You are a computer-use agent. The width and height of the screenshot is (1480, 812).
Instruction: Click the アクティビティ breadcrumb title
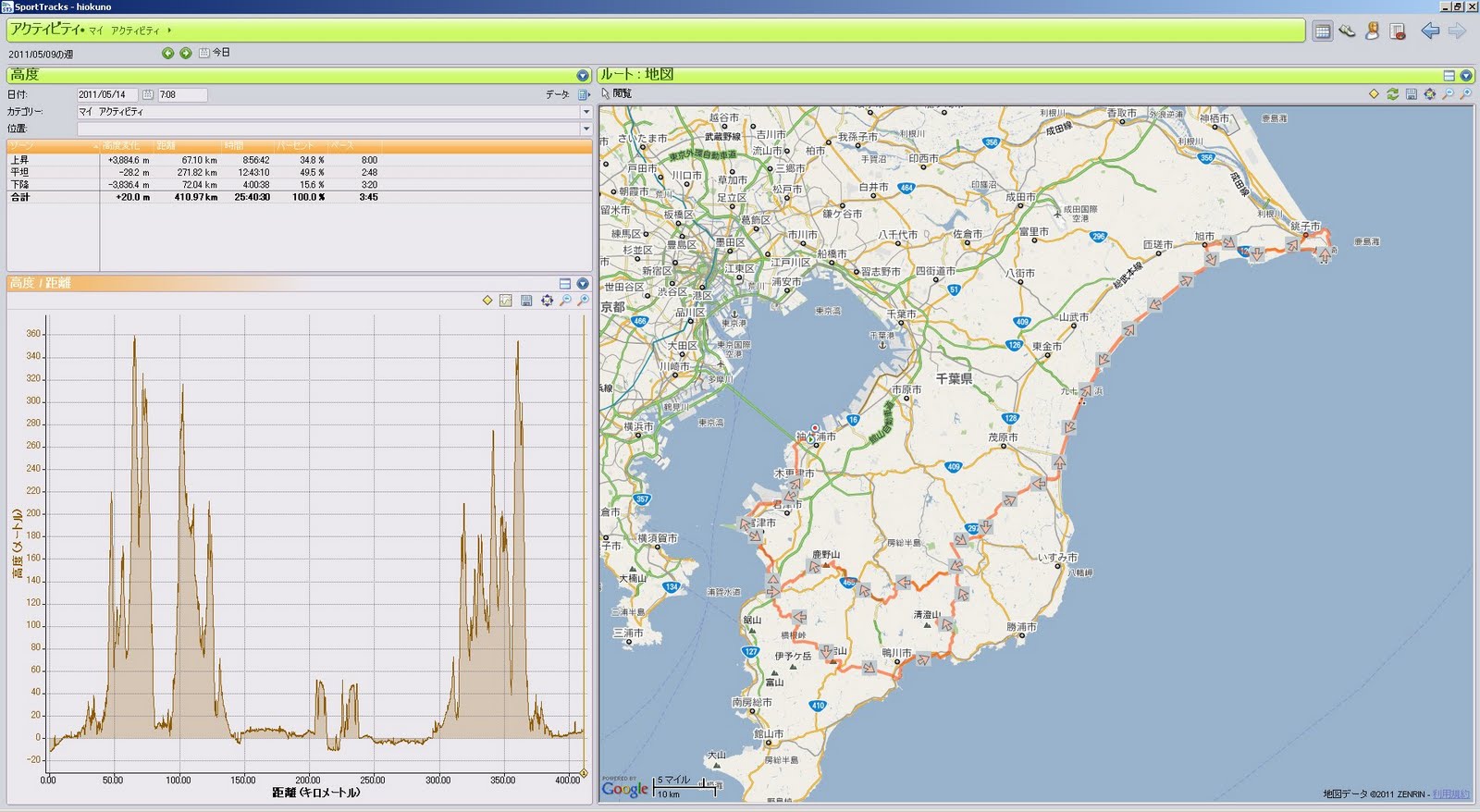click(44, 30)
